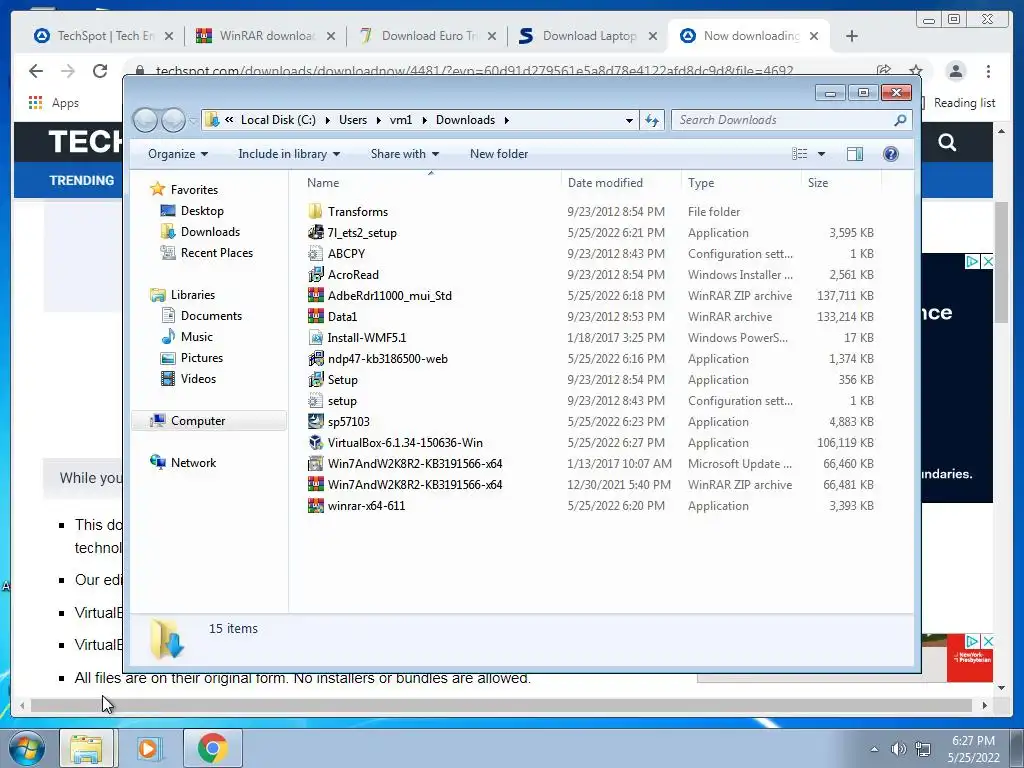This screenshot has height=768, width=1024.
Task: Click the search magnifier in Explorer
Action: coord(900,120)
